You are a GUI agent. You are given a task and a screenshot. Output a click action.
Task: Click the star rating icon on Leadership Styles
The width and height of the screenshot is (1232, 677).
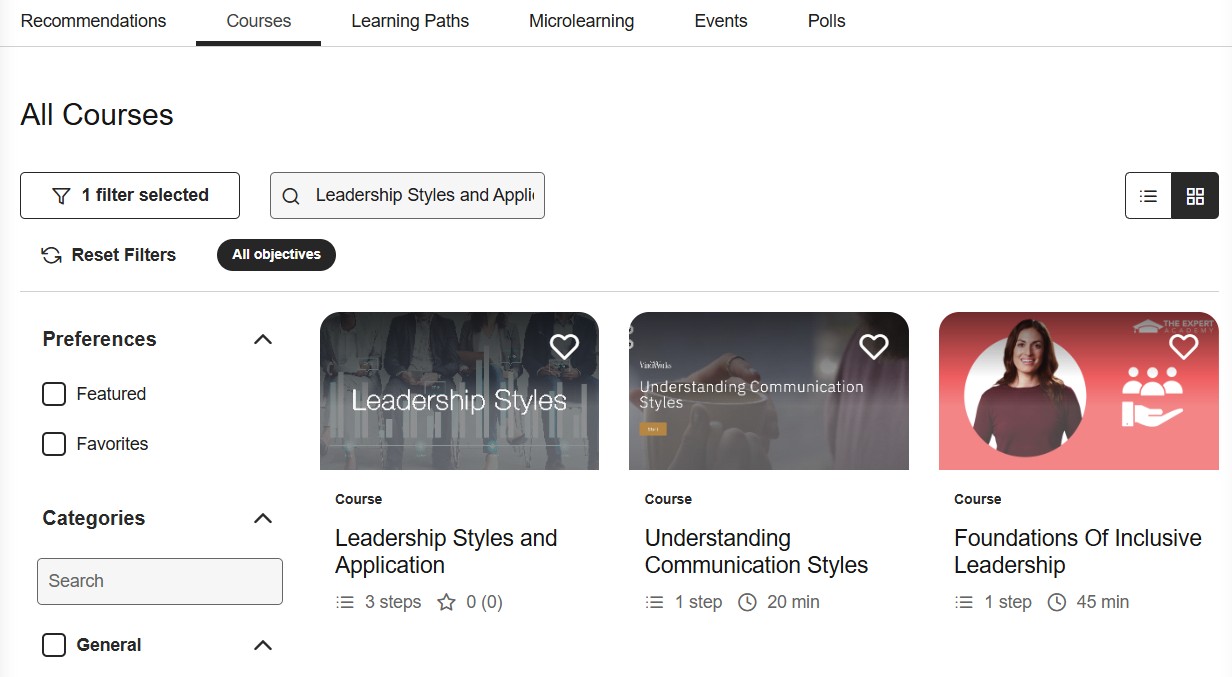point(447,602)
